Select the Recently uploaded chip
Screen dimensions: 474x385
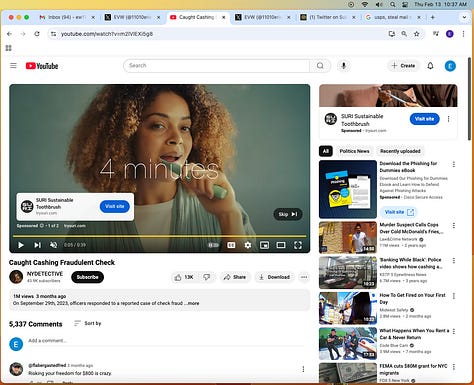(400, 151)
